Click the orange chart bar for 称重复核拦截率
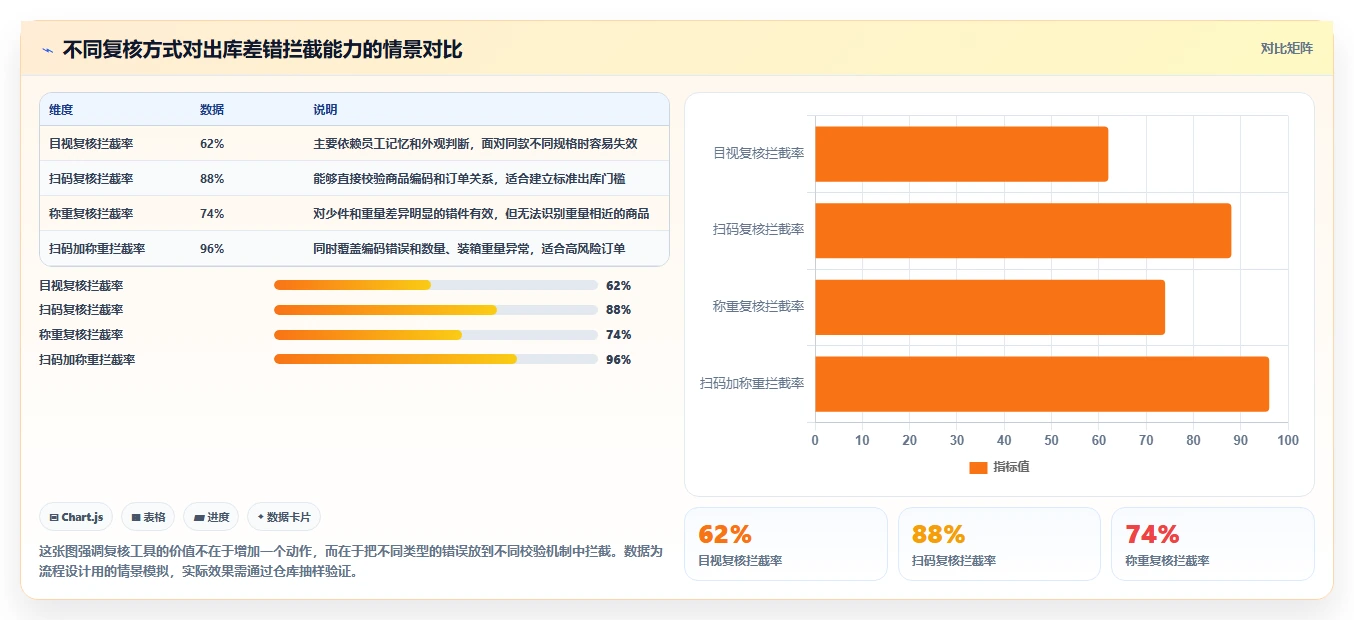The width and height of the screenshot is (1354, 620). 990,307
